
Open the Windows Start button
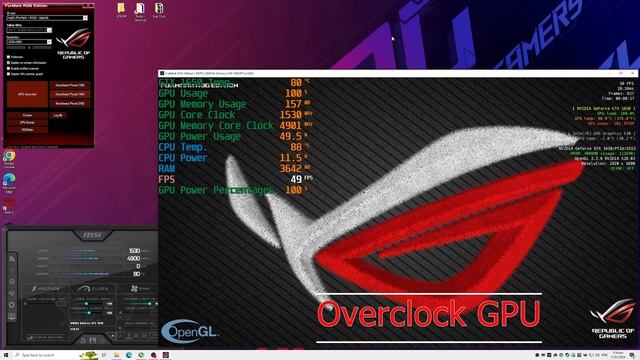tap(6, 355)
